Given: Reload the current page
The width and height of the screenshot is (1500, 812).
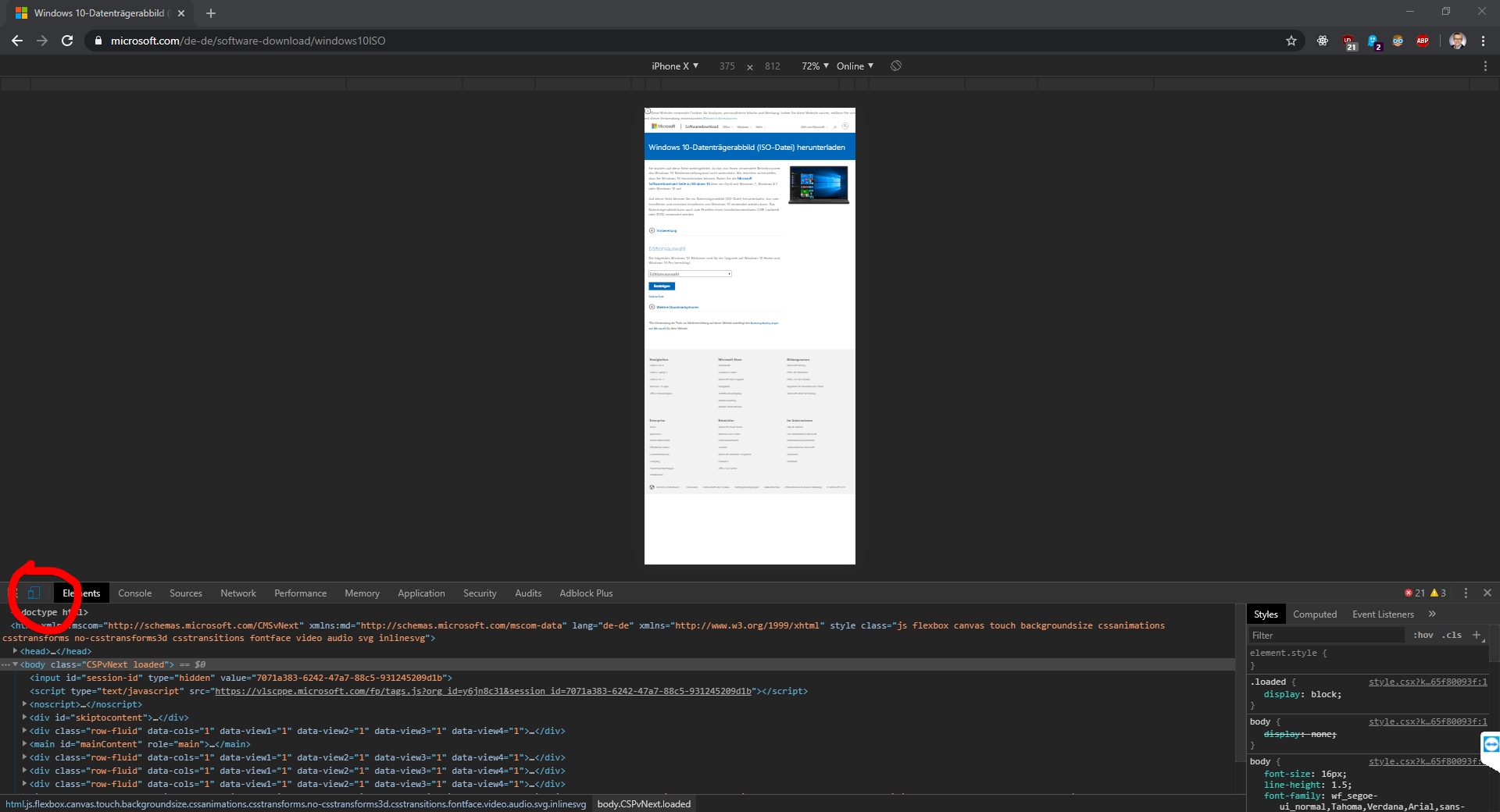Looking at the screenshot, I should (67, 41).
